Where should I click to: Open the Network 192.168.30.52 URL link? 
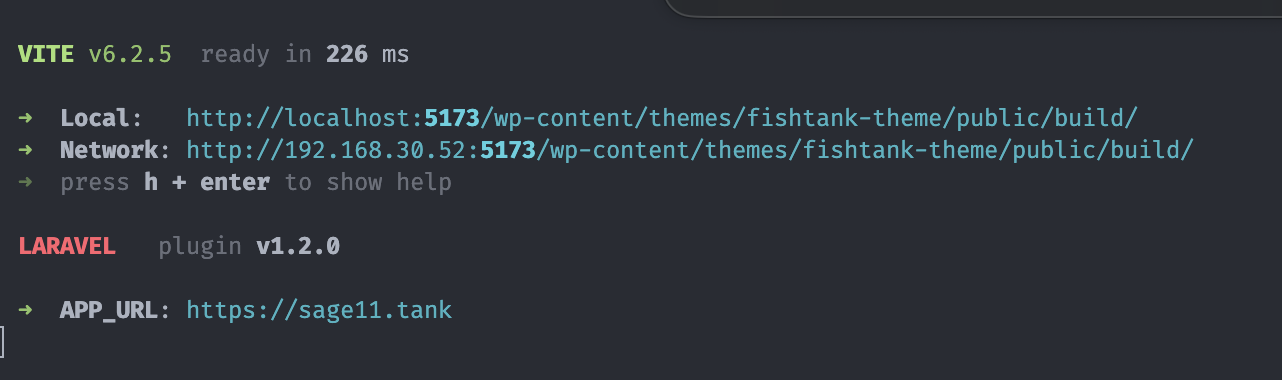pos(691,150)
